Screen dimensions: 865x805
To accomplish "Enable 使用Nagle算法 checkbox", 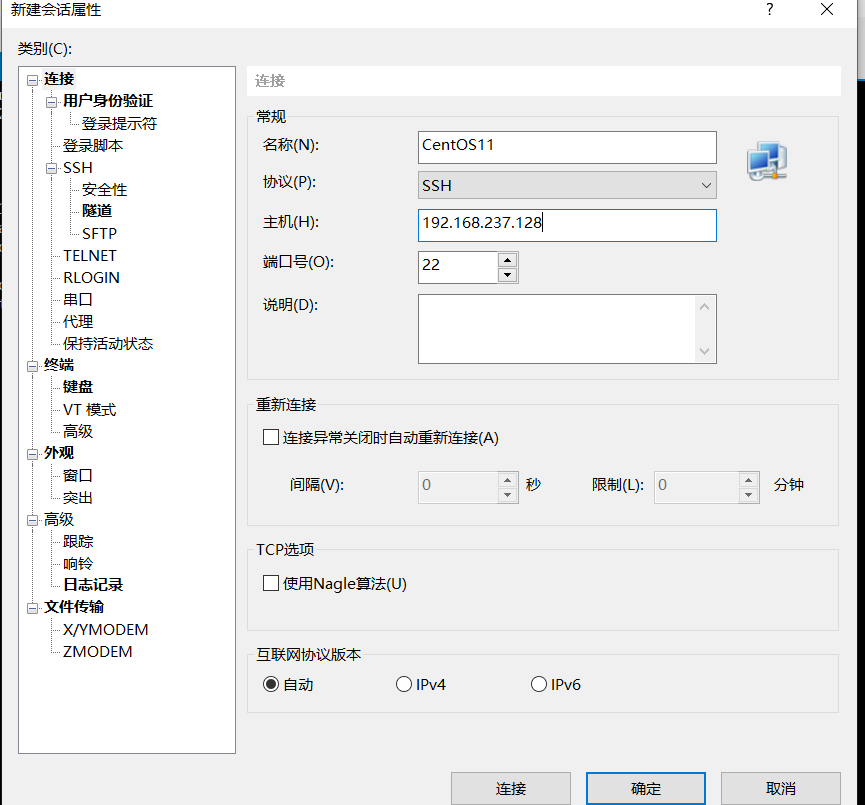I will pyautogui.click(x=270, y=583).
